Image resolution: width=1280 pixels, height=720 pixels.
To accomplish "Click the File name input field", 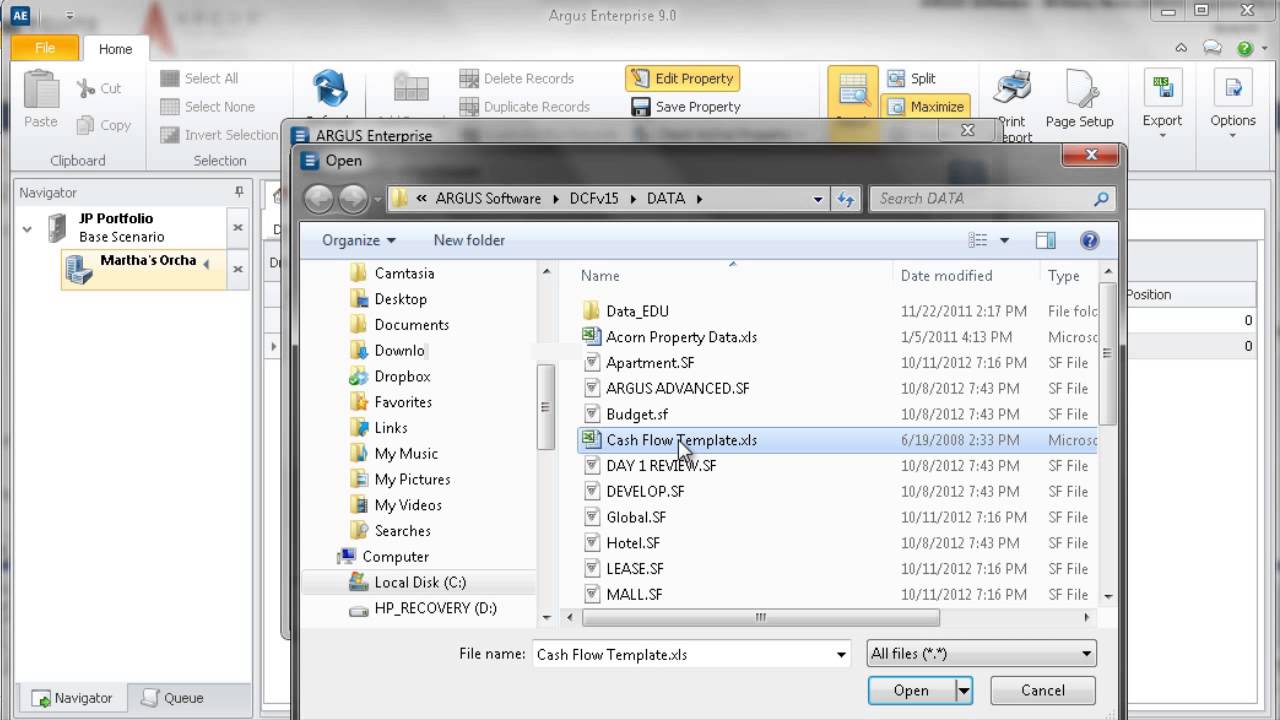I will tap(682, 654).
